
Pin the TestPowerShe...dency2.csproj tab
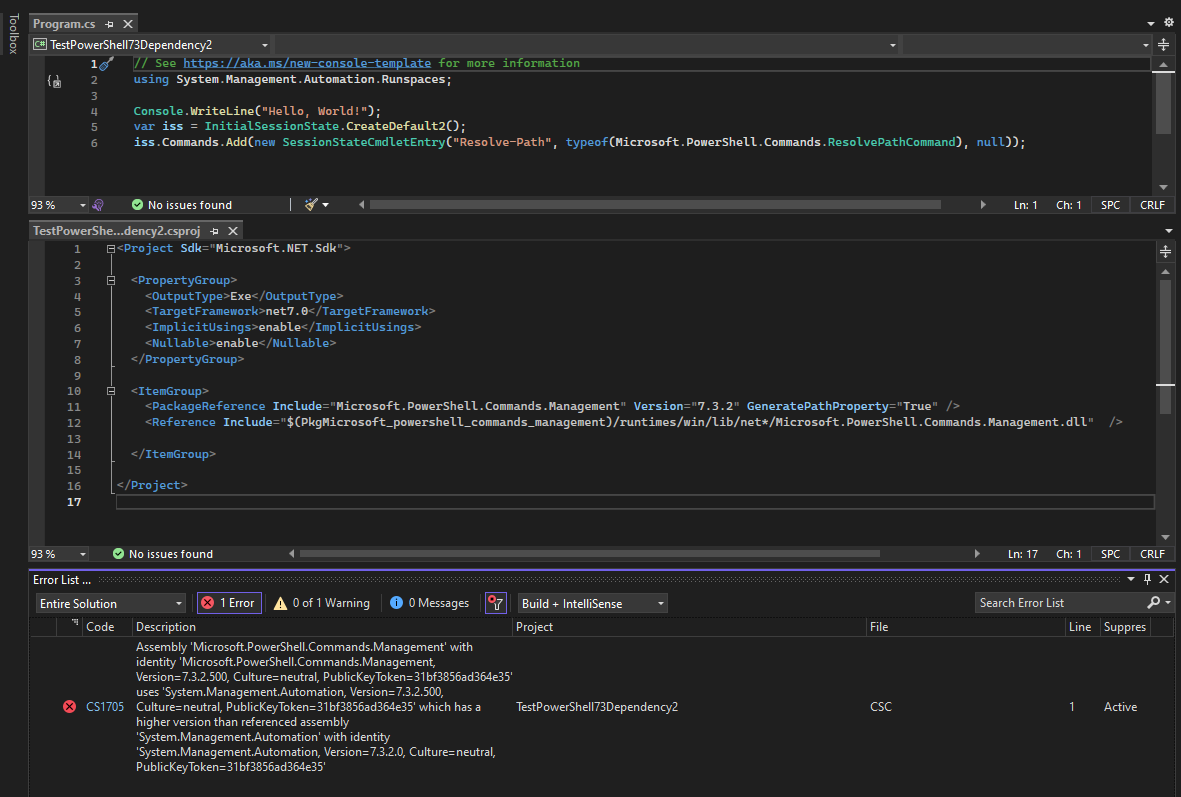click(215, 231)
